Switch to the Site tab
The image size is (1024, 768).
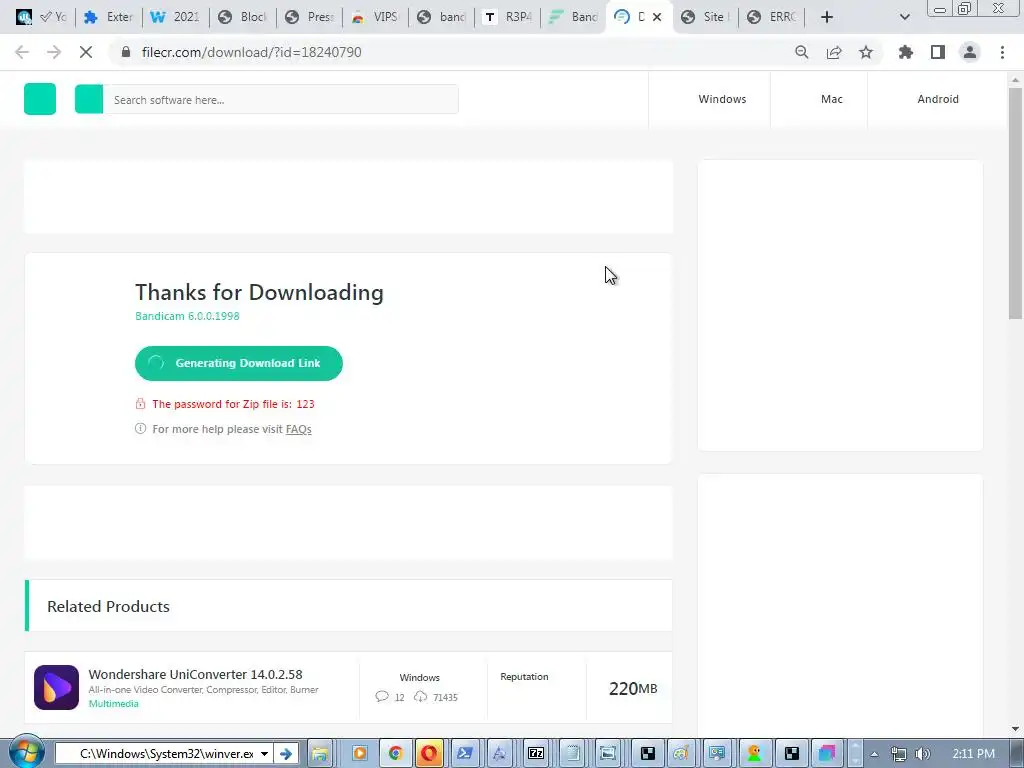pyautogui.click(x=705, y=17)
